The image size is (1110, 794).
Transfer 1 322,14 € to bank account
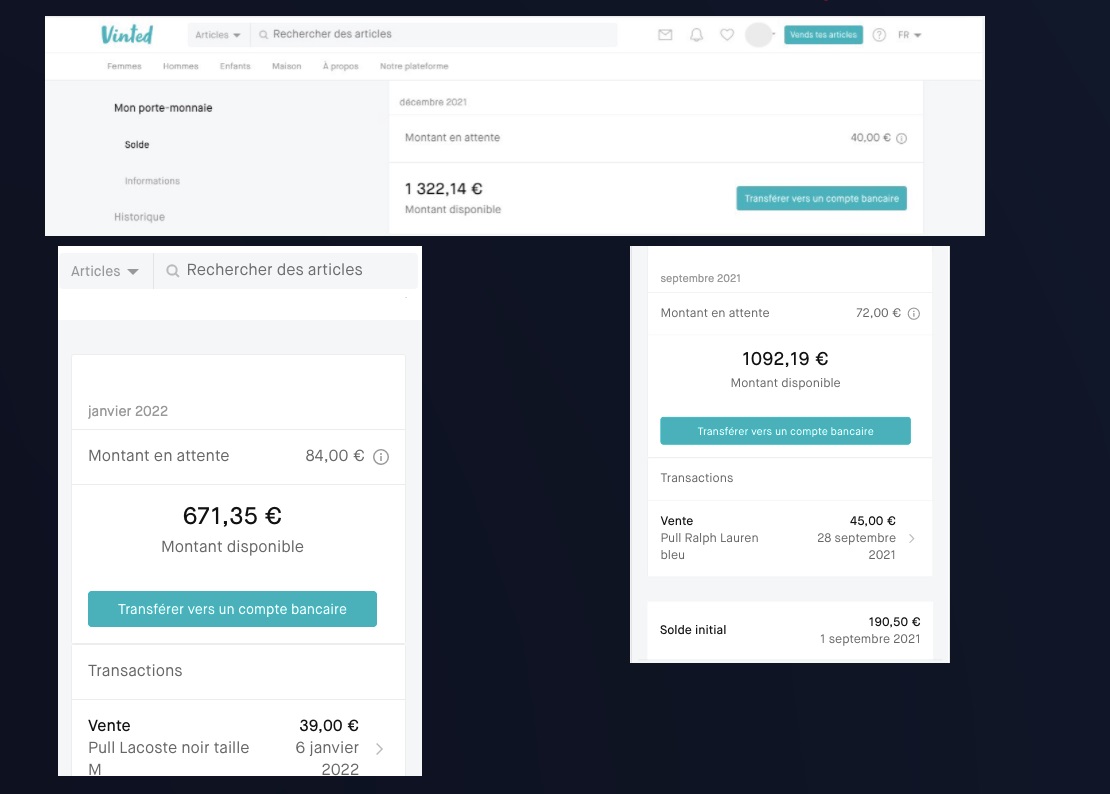[821, 198]
